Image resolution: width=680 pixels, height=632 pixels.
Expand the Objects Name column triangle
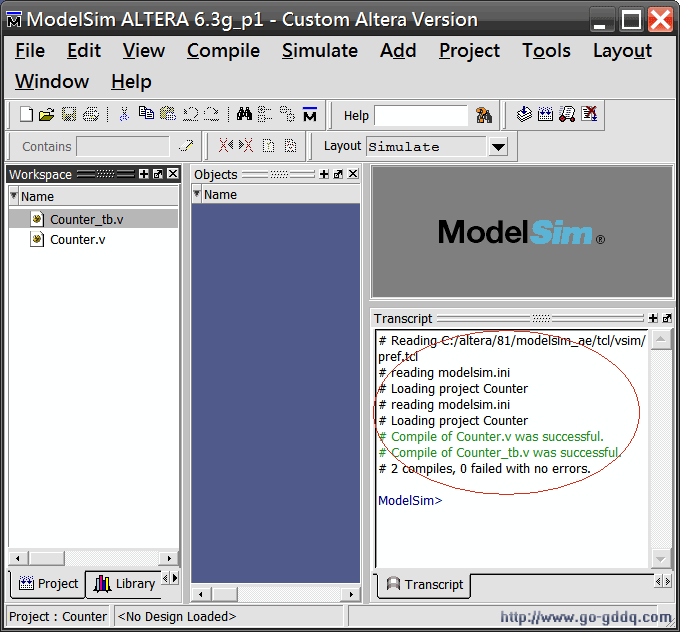[x=197, y=195]
